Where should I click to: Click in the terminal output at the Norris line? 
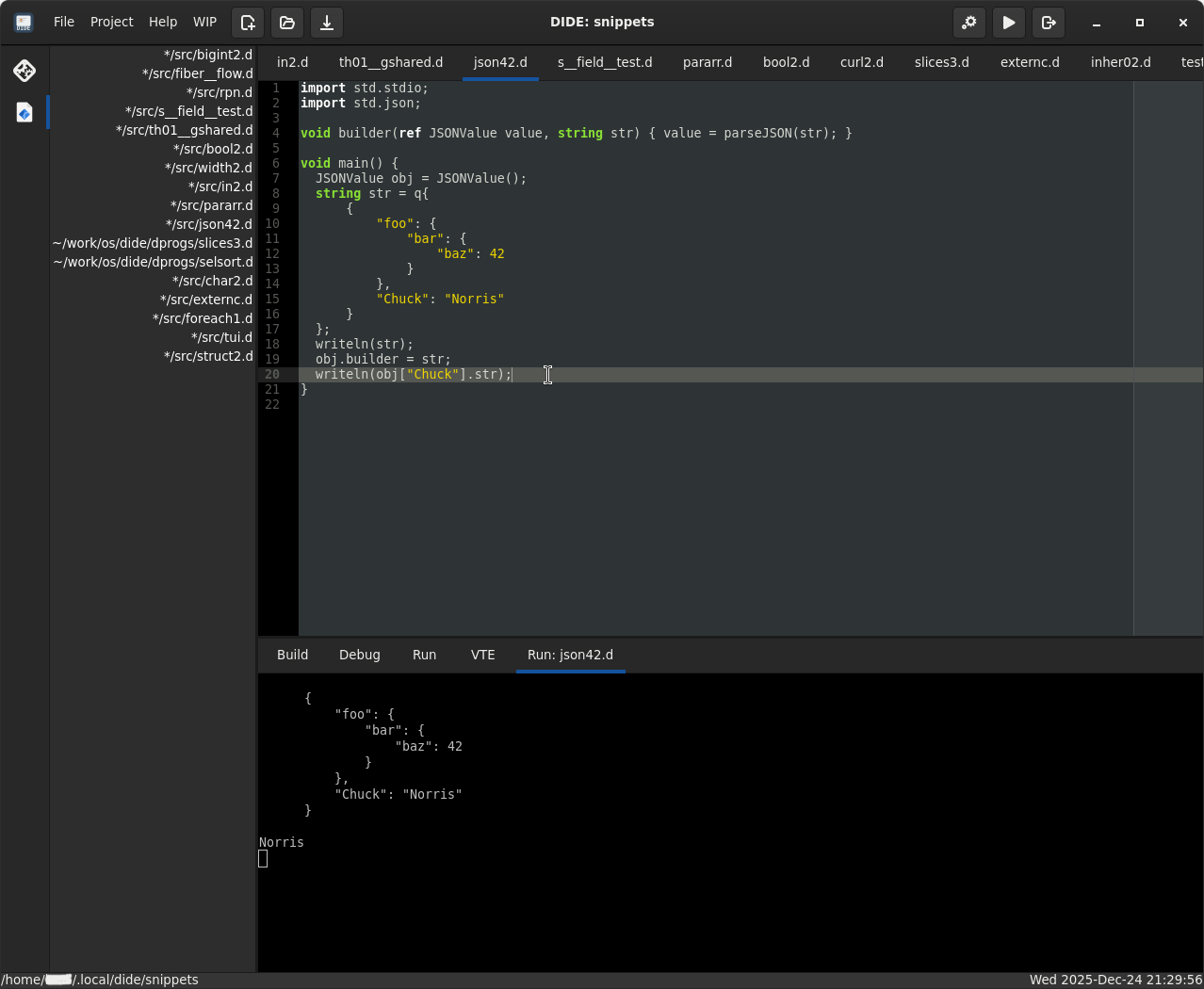[282, 842]
